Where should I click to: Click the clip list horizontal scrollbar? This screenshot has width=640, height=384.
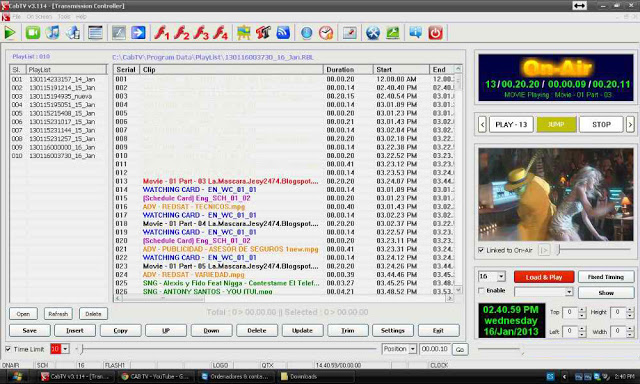coord(284,298)
